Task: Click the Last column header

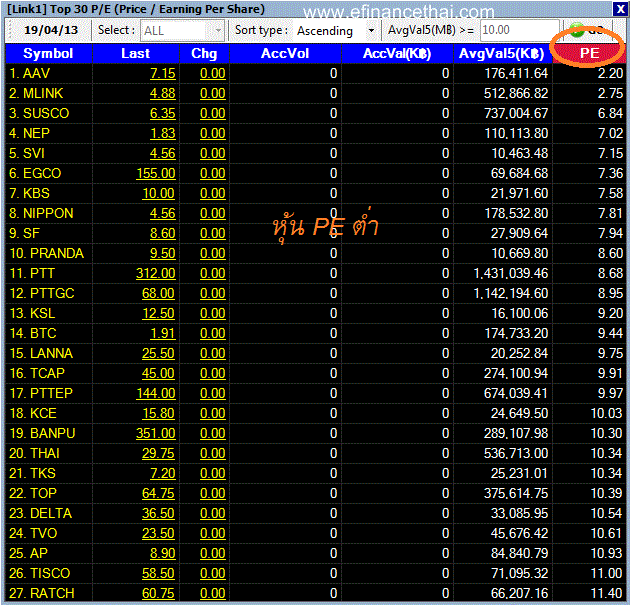Action: point(136,54)
